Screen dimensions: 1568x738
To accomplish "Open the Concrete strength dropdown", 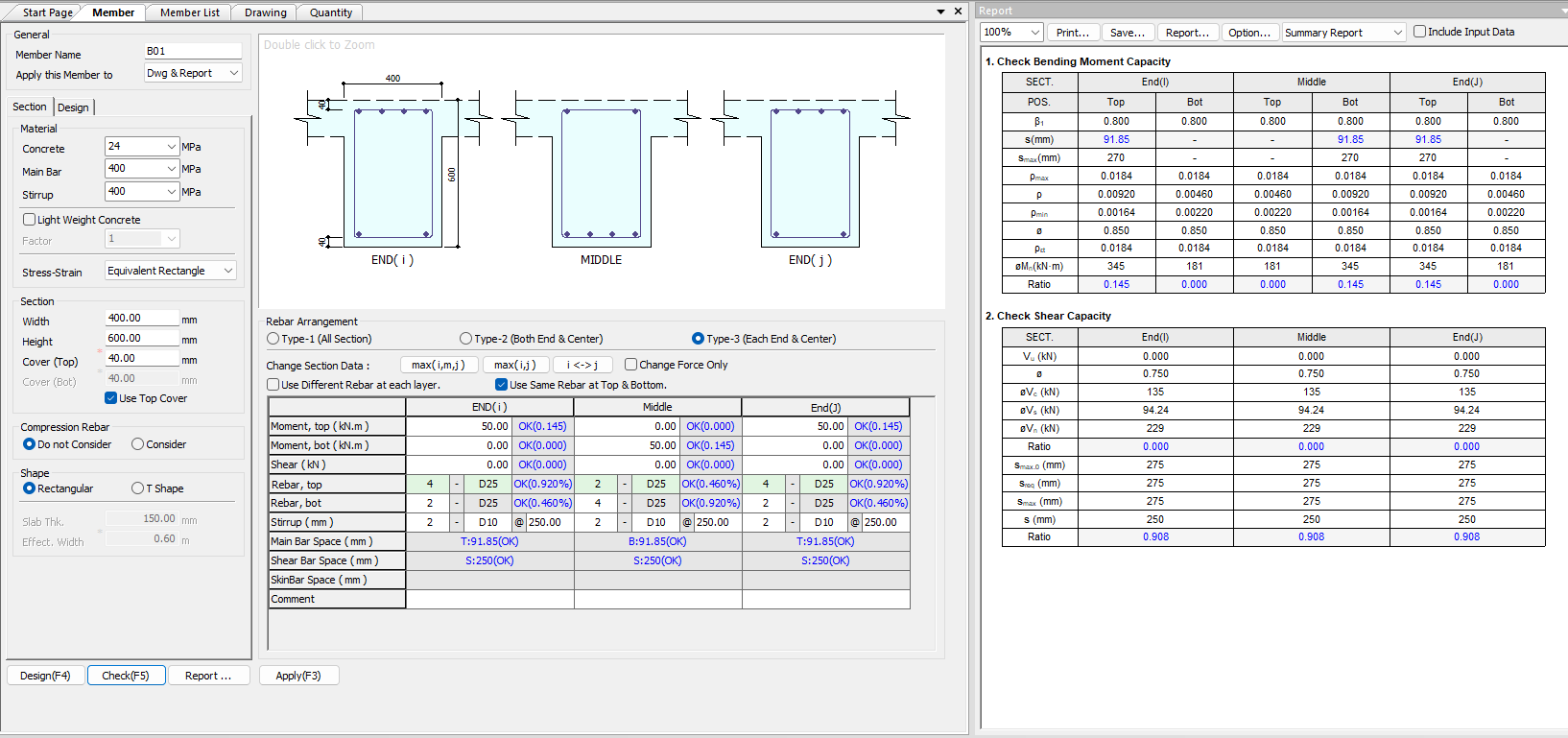I will (171, 147).
